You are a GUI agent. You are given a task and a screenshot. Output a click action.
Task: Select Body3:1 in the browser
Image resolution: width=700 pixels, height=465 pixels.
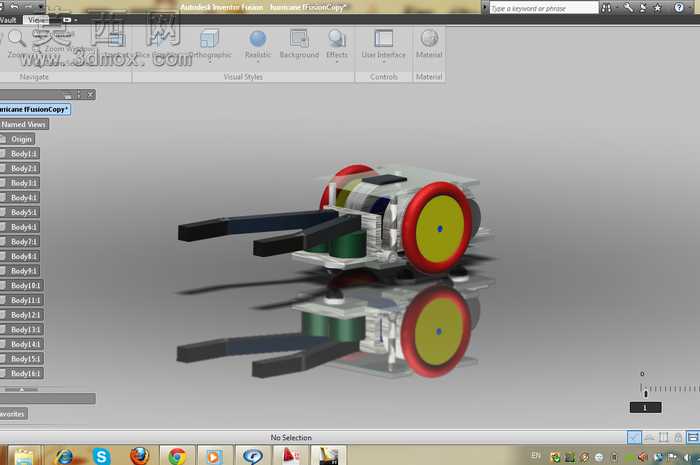(20, 183)
